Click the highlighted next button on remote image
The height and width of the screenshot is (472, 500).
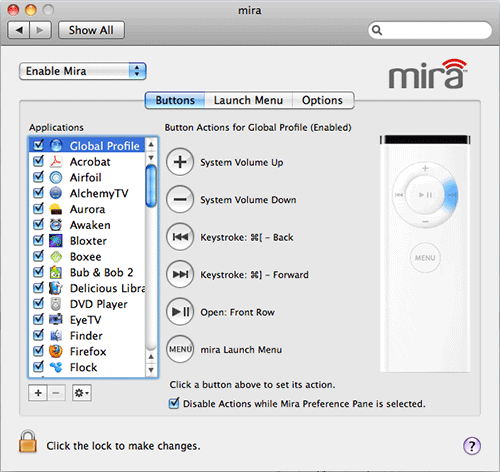452,194
